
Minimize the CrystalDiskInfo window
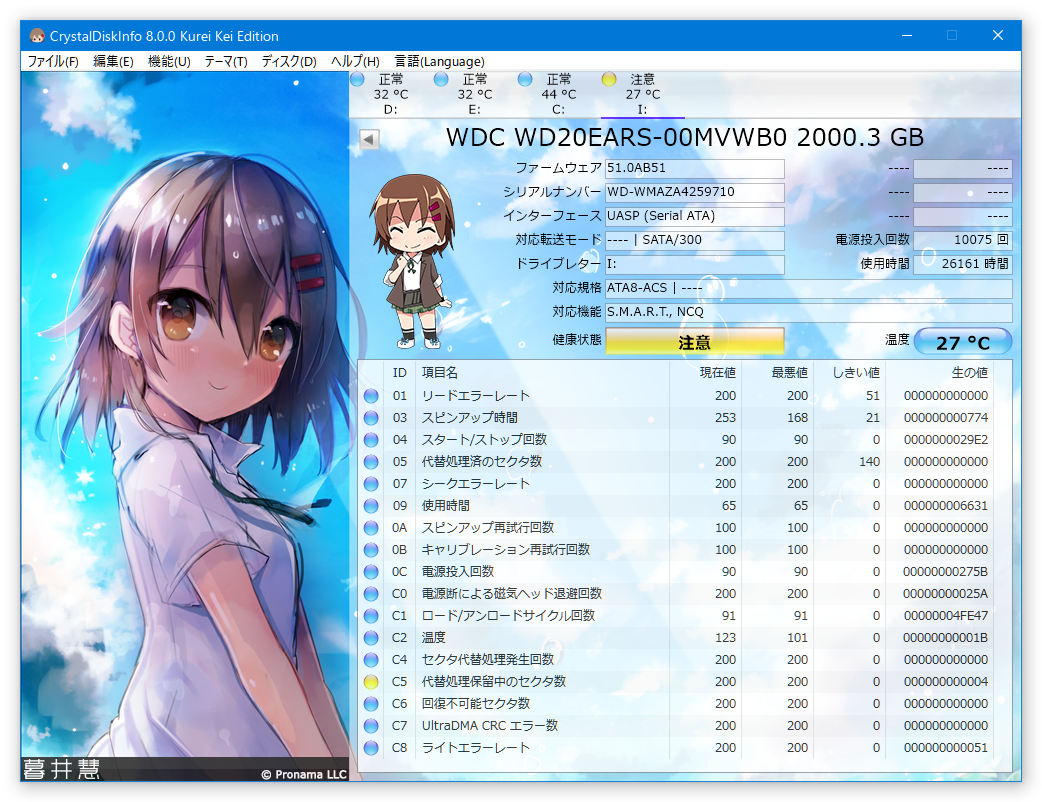point(906,35)
